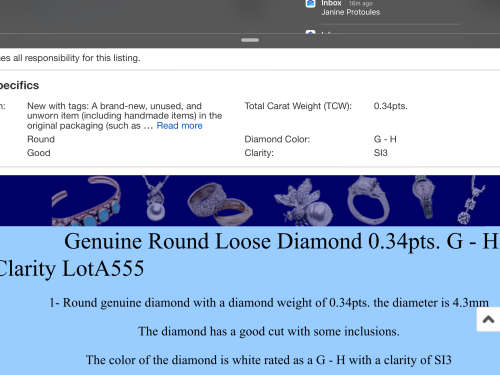Tap the mail app icon beside Inbox
This screenshot has width=500, height=375.
coord(310,3)
